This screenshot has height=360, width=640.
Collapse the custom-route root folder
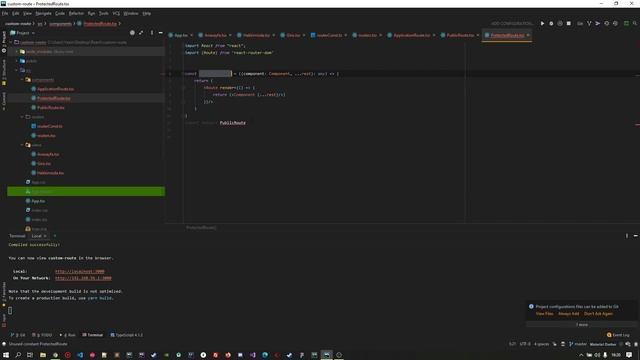11,42
